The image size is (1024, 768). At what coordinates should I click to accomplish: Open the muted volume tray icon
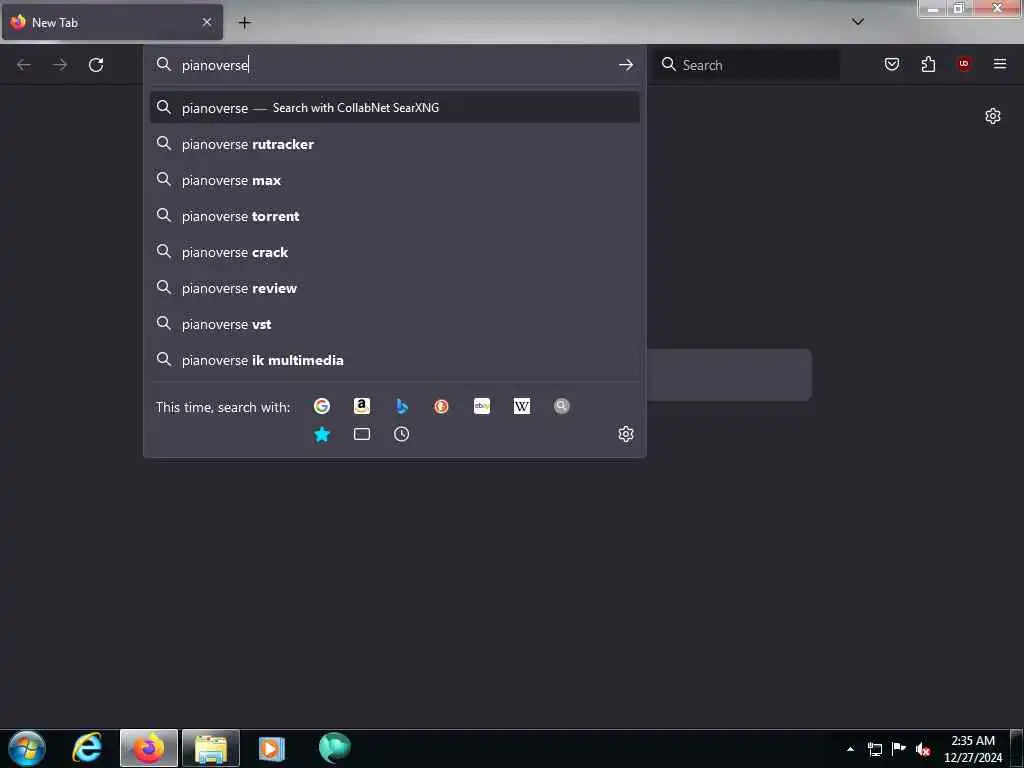(x=923, y=749)
